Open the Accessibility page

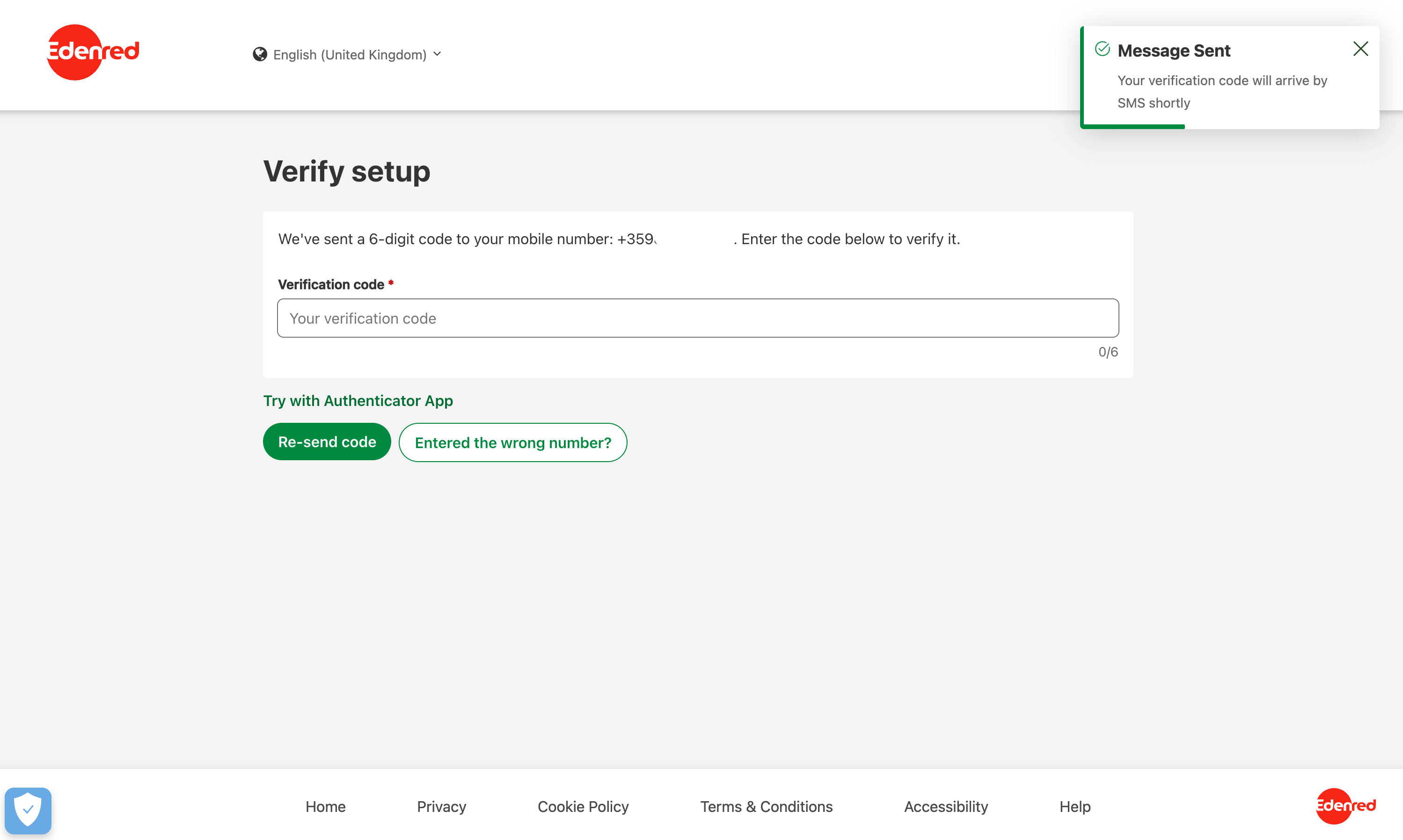(946, 807)
